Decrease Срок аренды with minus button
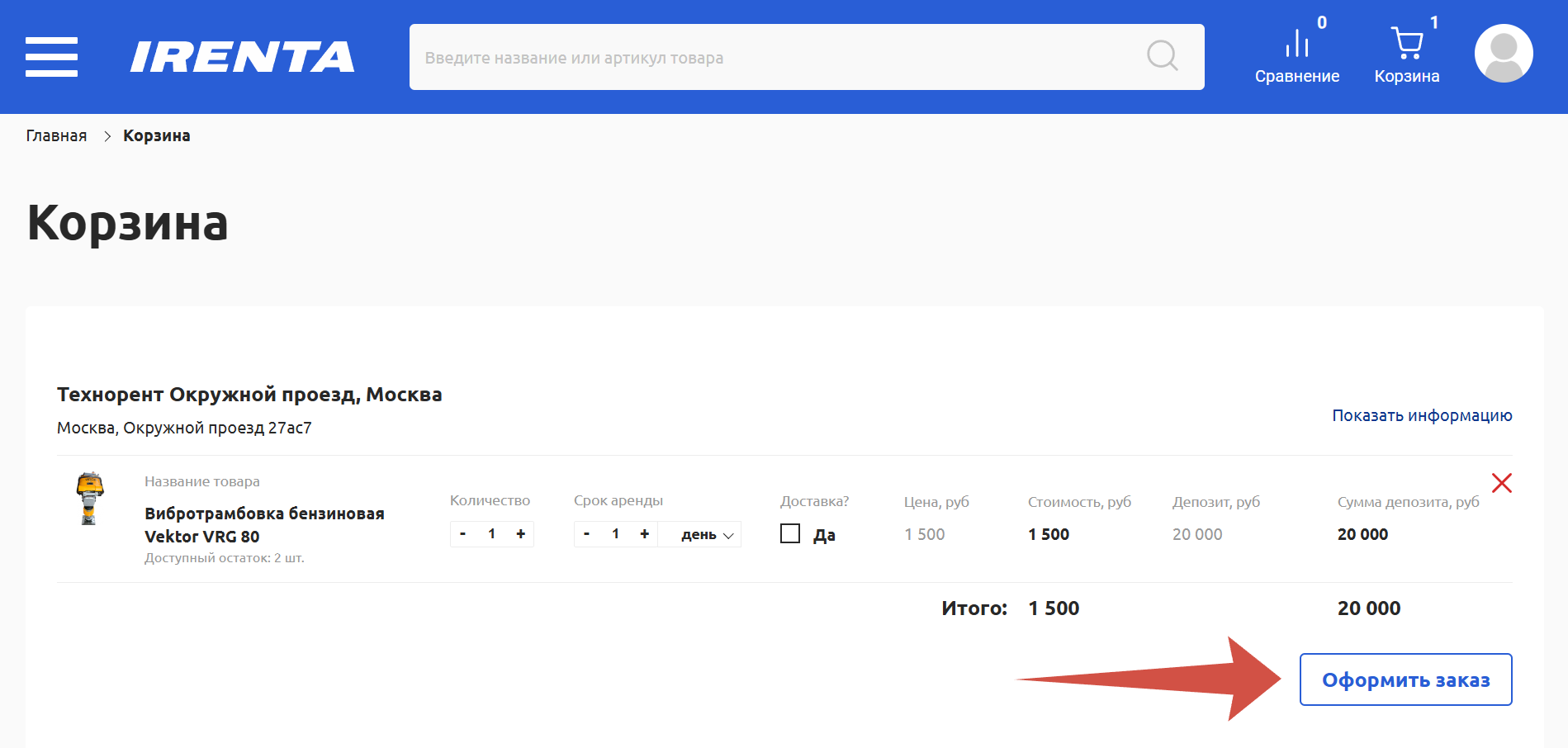Image resolution: width=1568 pixels, height=748 pixels. 587,534
